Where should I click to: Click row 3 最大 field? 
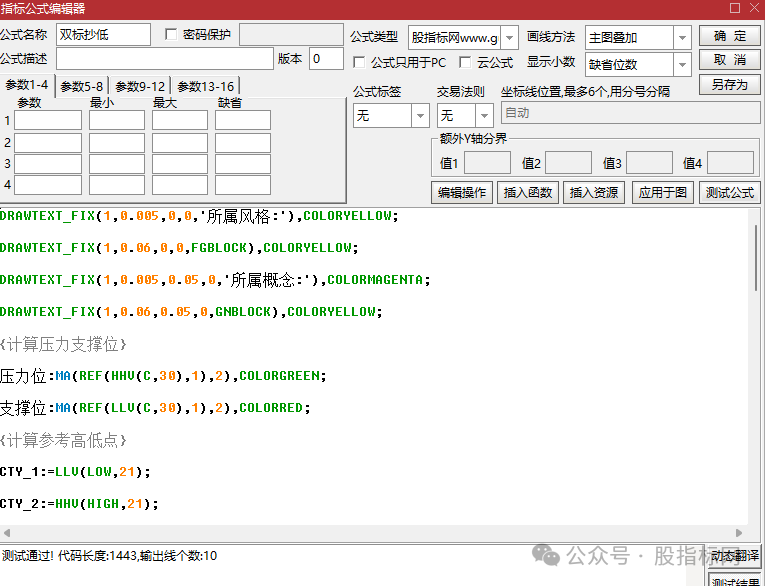(180, 164)
